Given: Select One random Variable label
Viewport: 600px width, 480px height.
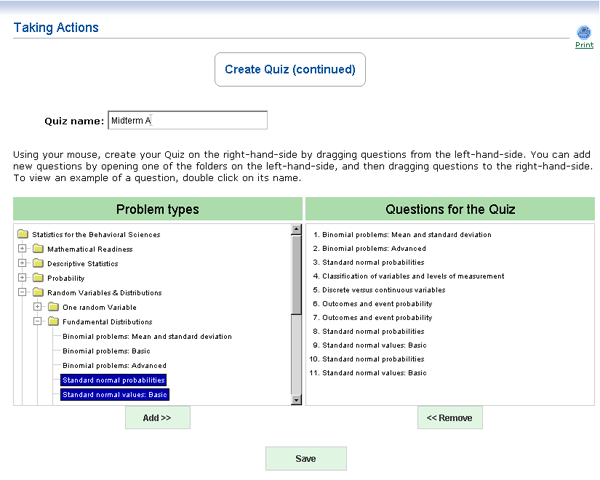Looking at the screenshot, I should coord(99,307).
